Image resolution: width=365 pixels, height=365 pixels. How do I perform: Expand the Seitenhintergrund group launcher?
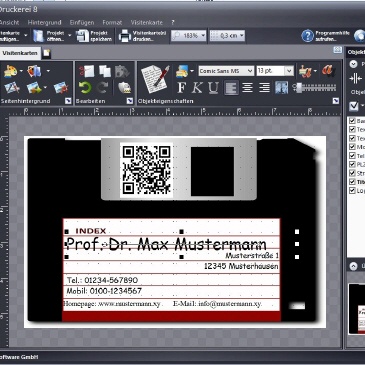[68, 101]
